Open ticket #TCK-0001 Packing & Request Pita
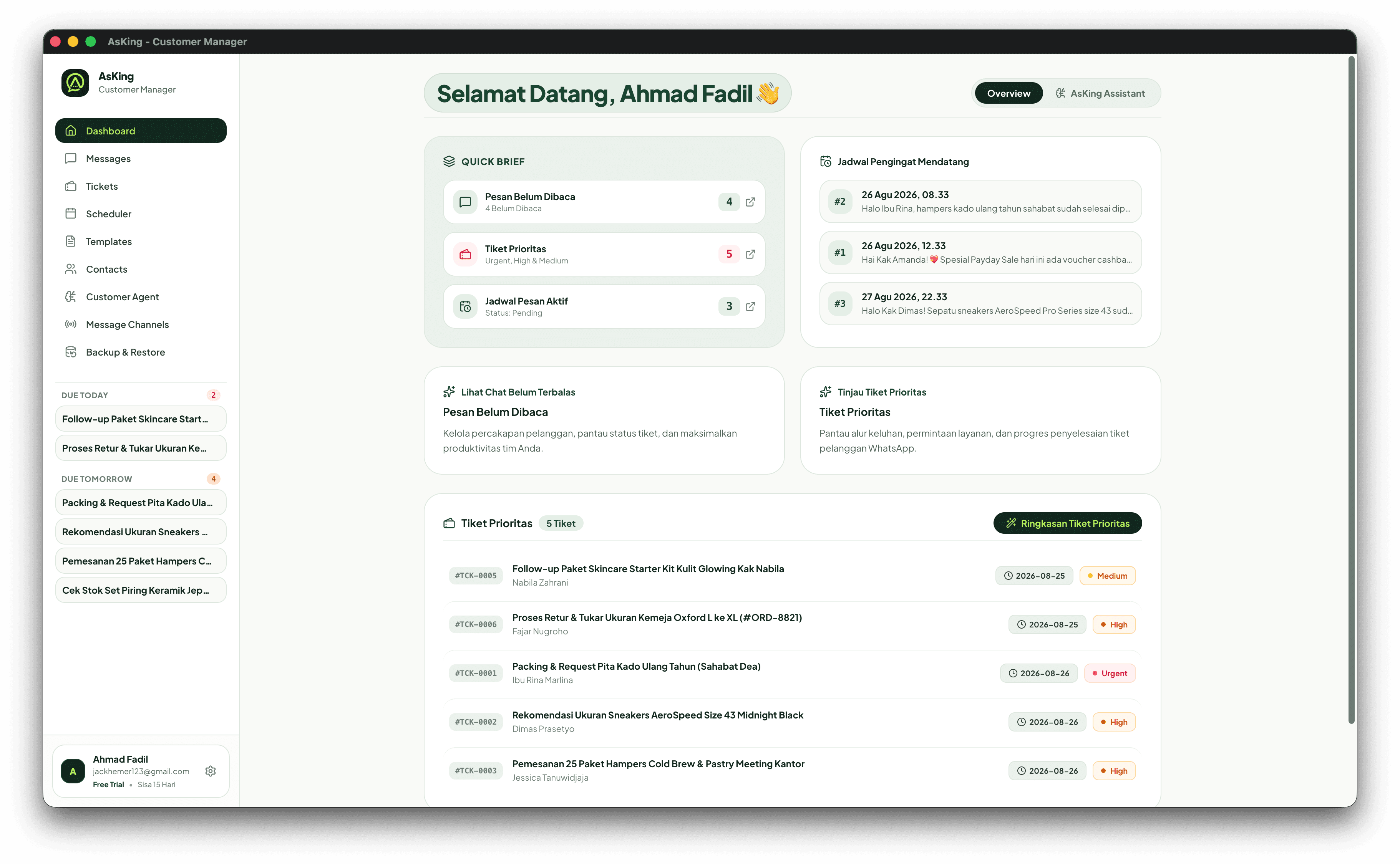The width and height of the screenshot is (1400, 864). (792, 673)
